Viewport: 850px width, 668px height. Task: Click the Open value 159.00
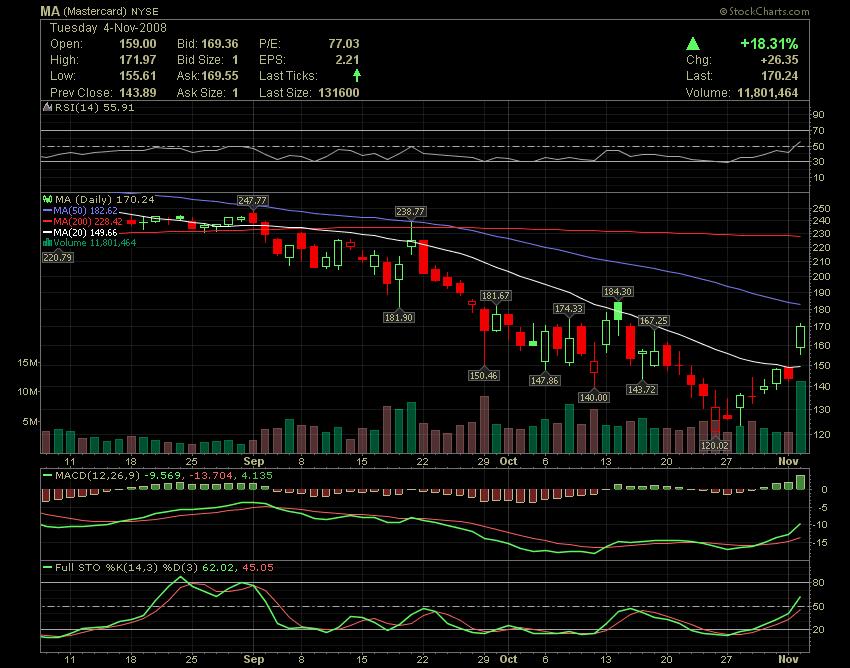pos(138,44)
